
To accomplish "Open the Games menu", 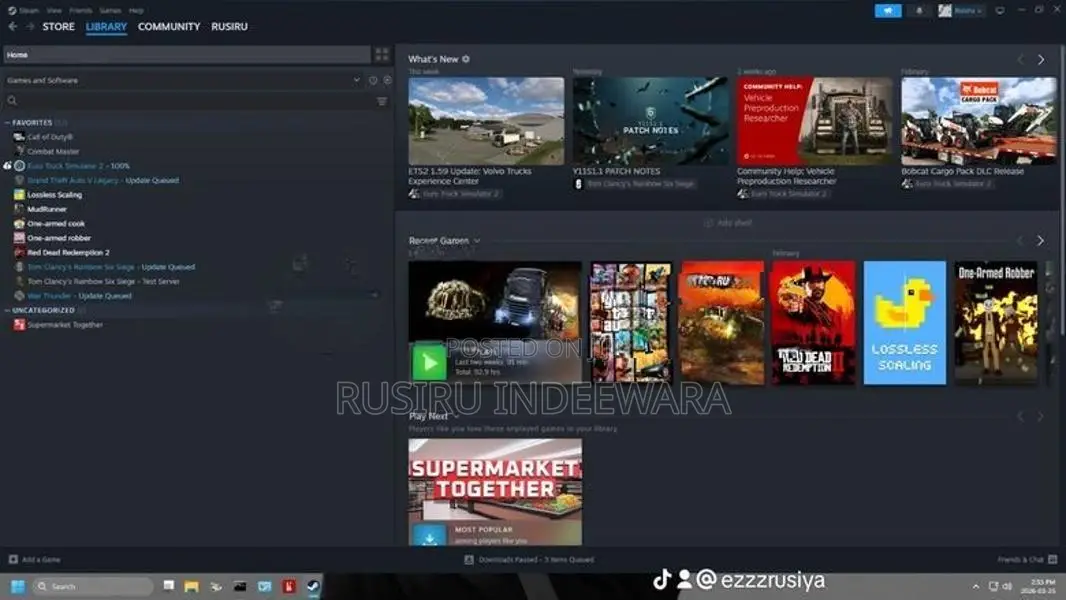I will 110,10.
